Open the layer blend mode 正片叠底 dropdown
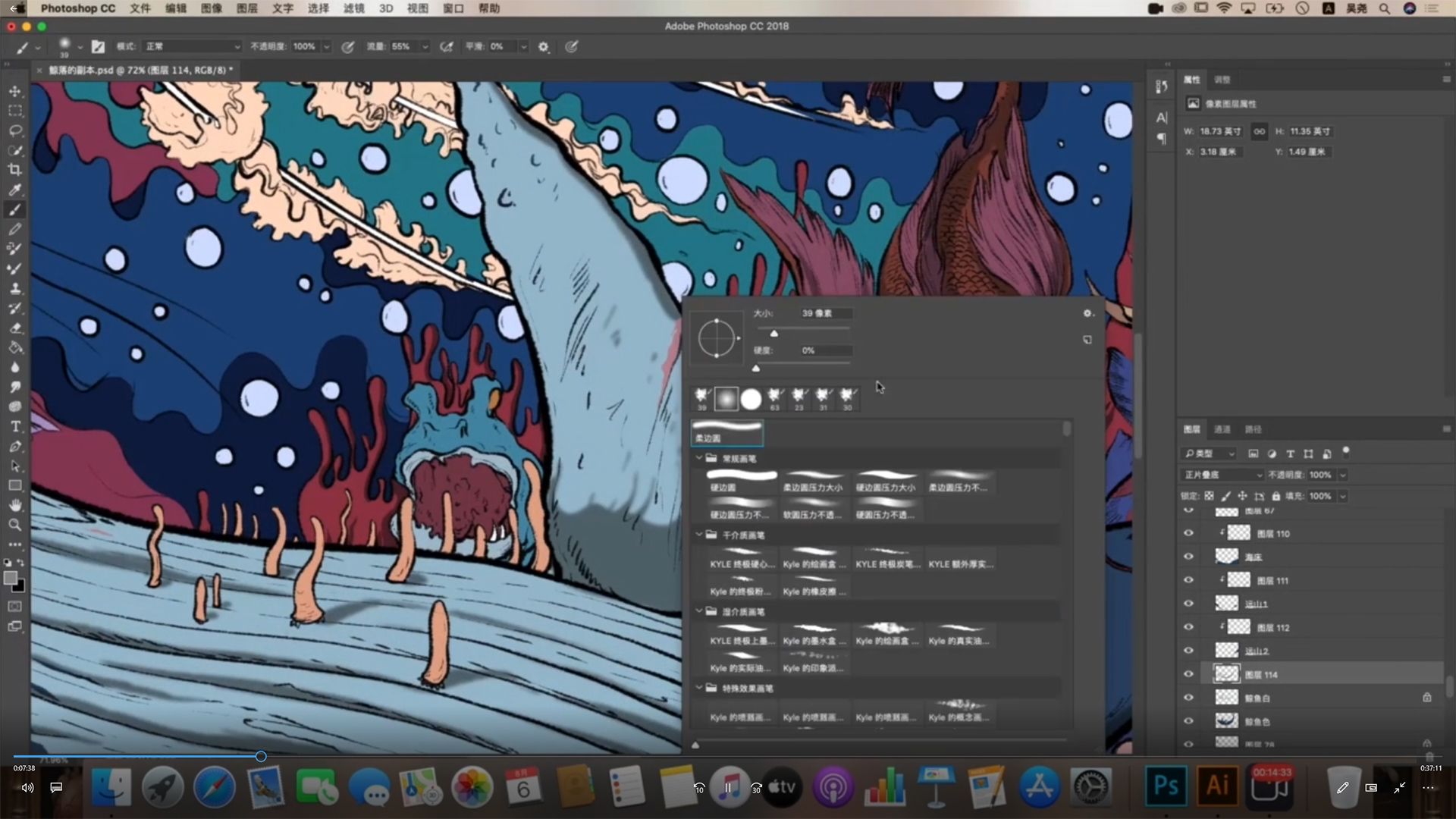Screen dimensions: 1456x819 pyautogui.click(x=1222, y=475)
